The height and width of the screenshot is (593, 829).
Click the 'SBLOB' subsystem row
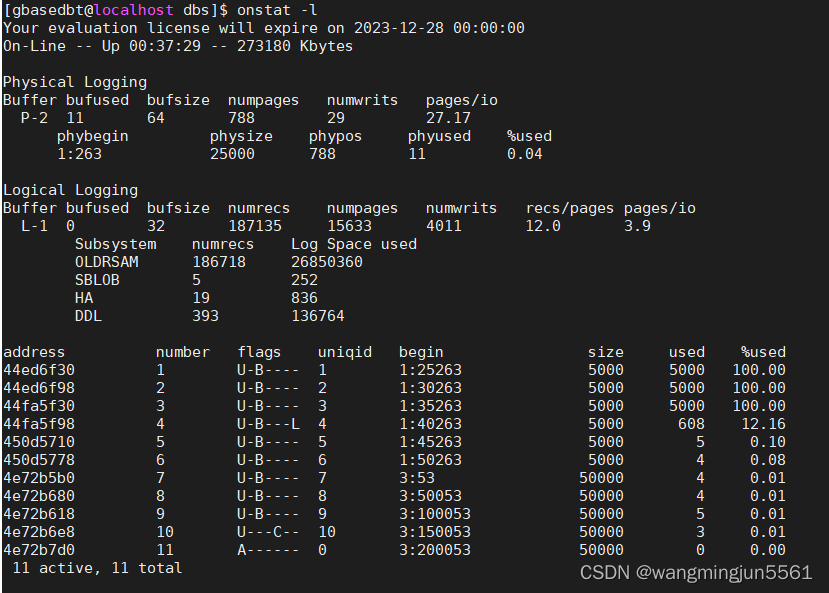tap(196, 280)
